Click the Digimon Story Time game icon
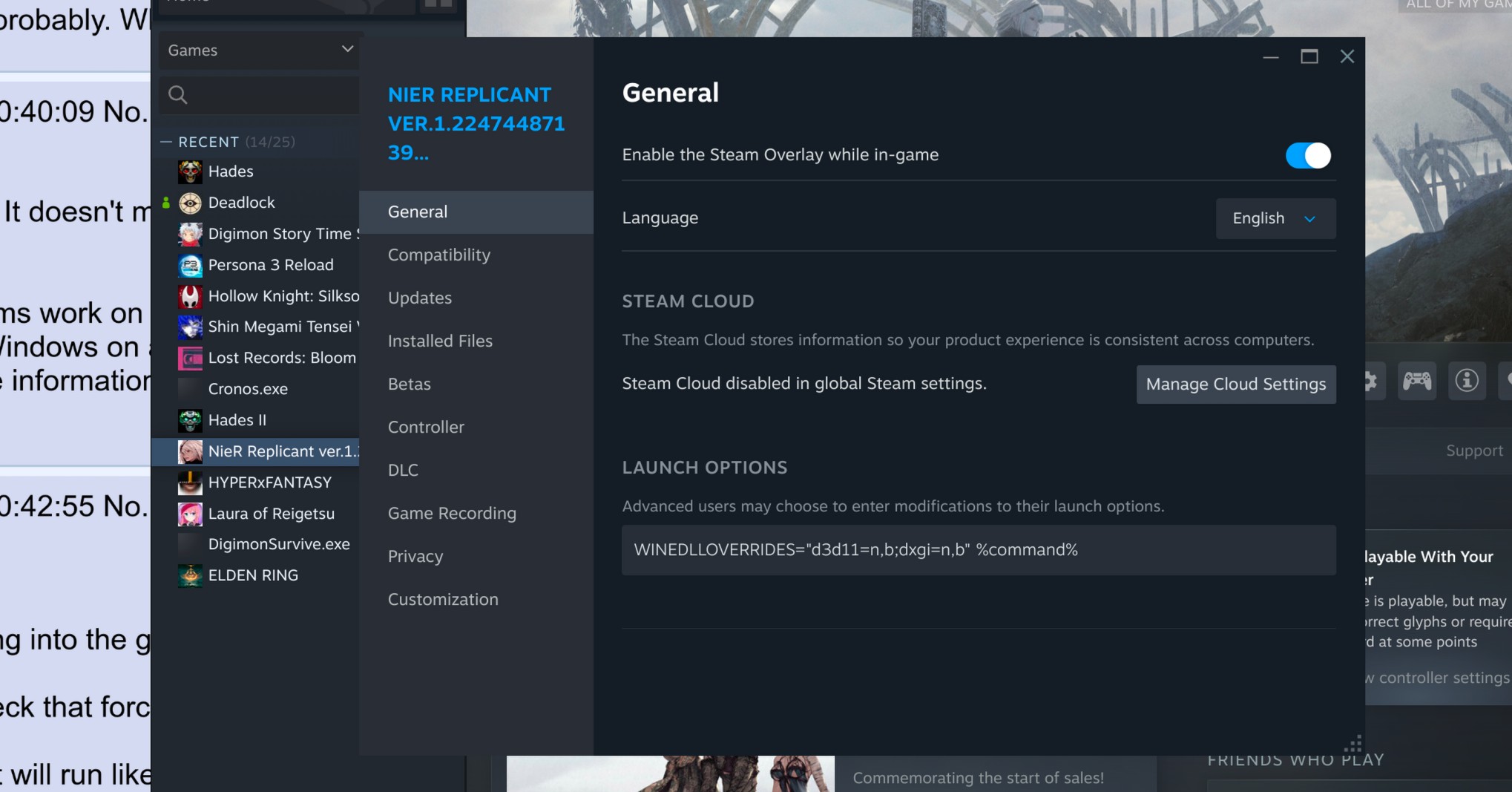 (x=190, y=234)
